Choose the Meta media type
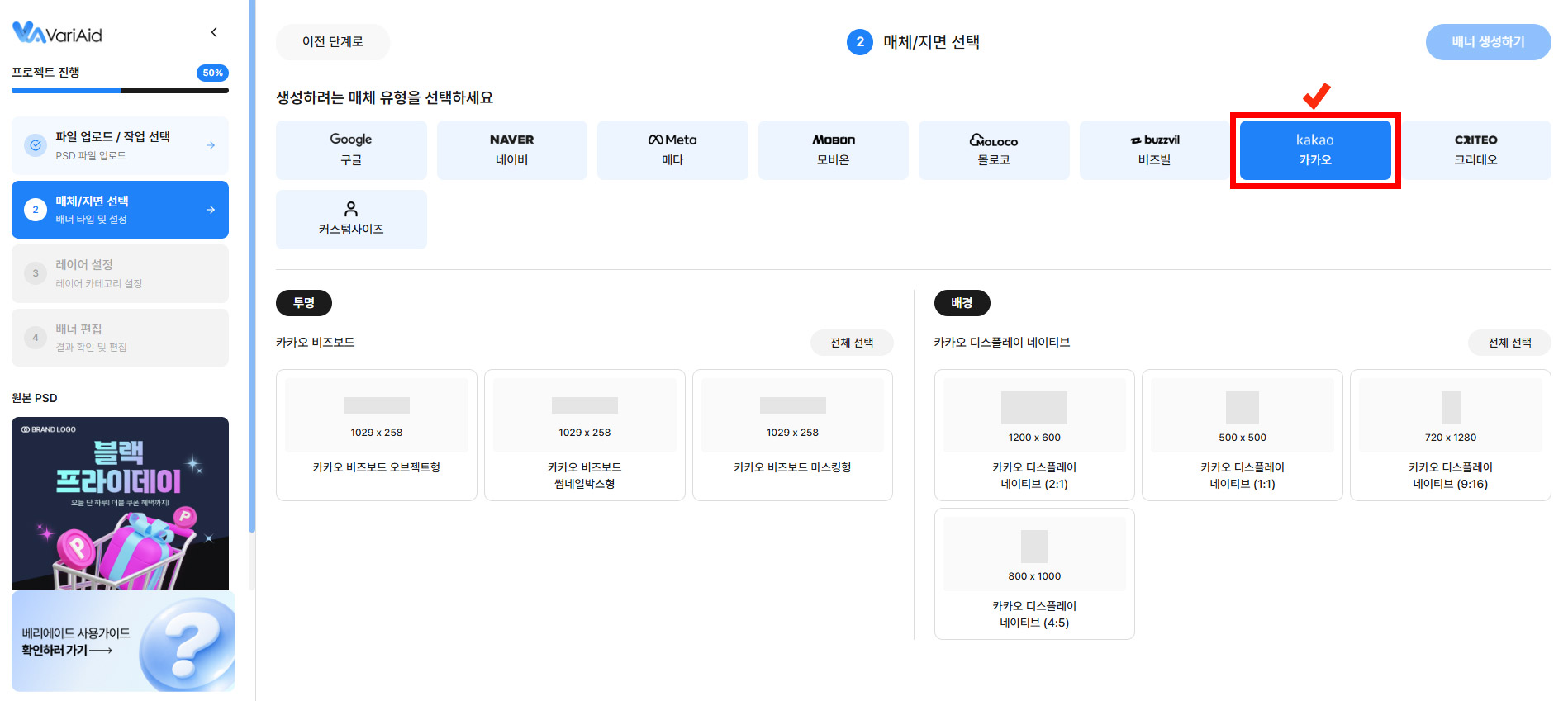1568x701 pixels. coord(672,149)
